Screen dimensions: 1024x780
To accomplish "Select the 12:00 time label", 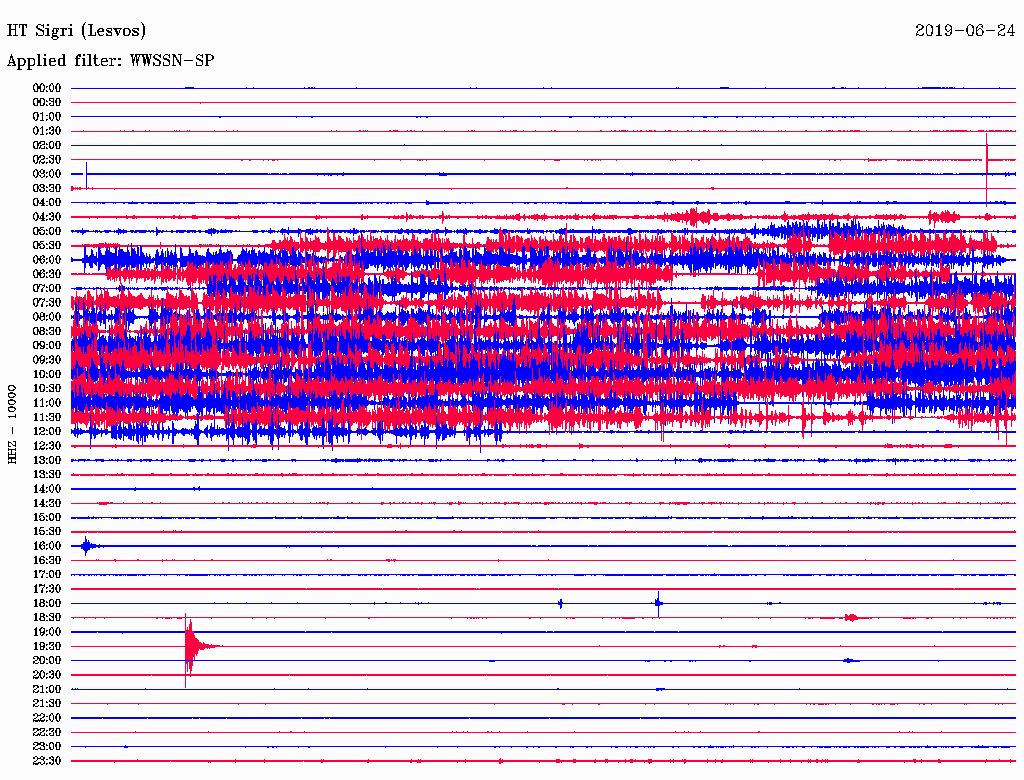I will click(x=47, y=432).
